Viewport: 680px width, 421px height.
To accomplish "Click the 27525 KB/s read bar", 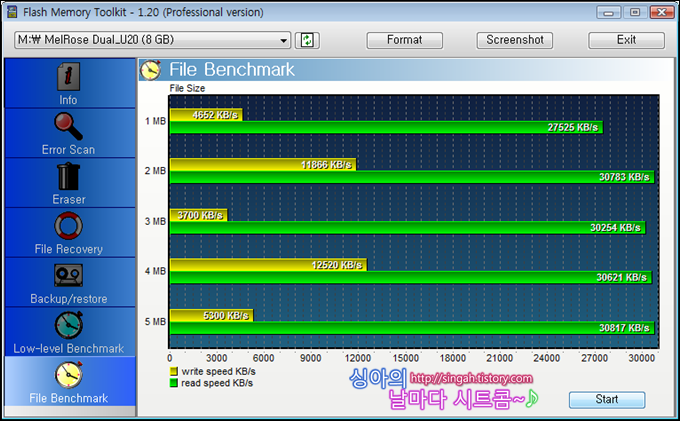I will point(386,127).
